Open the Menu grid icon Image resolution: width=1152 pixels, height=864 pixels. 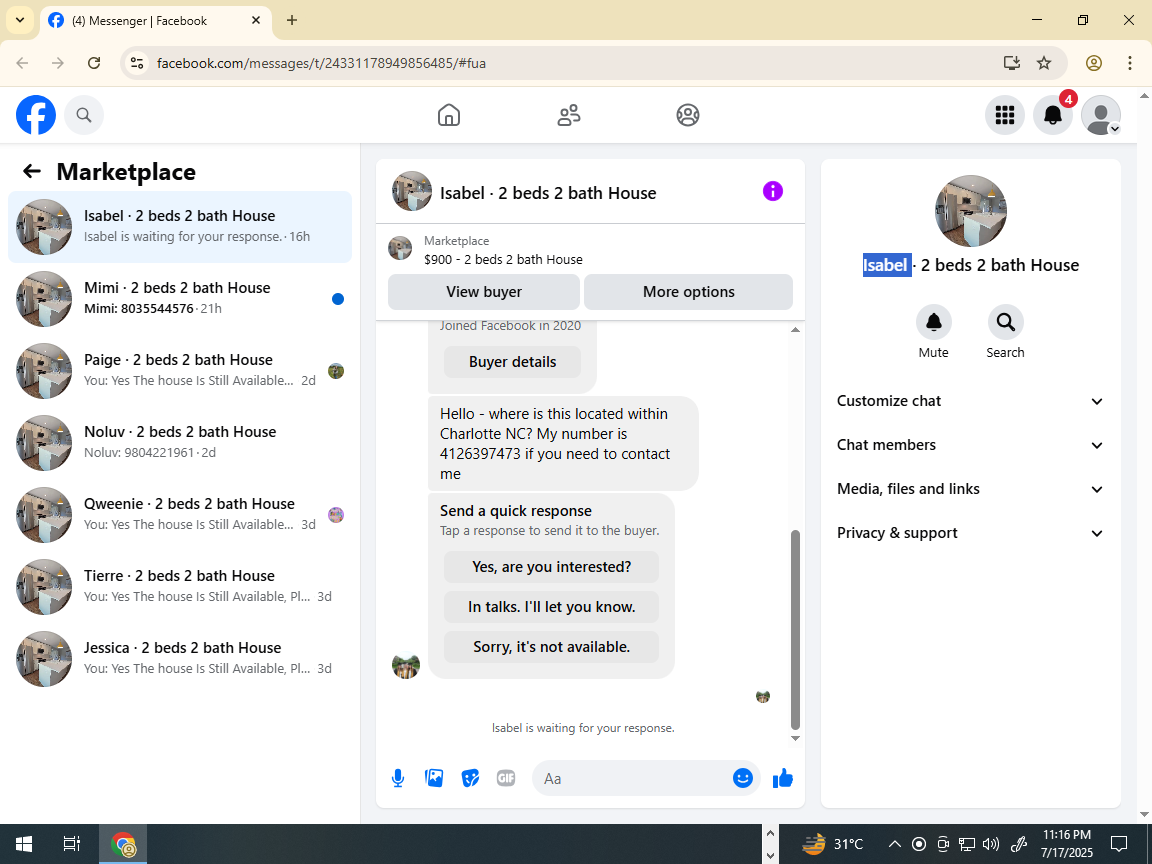tap(1004, 115)
